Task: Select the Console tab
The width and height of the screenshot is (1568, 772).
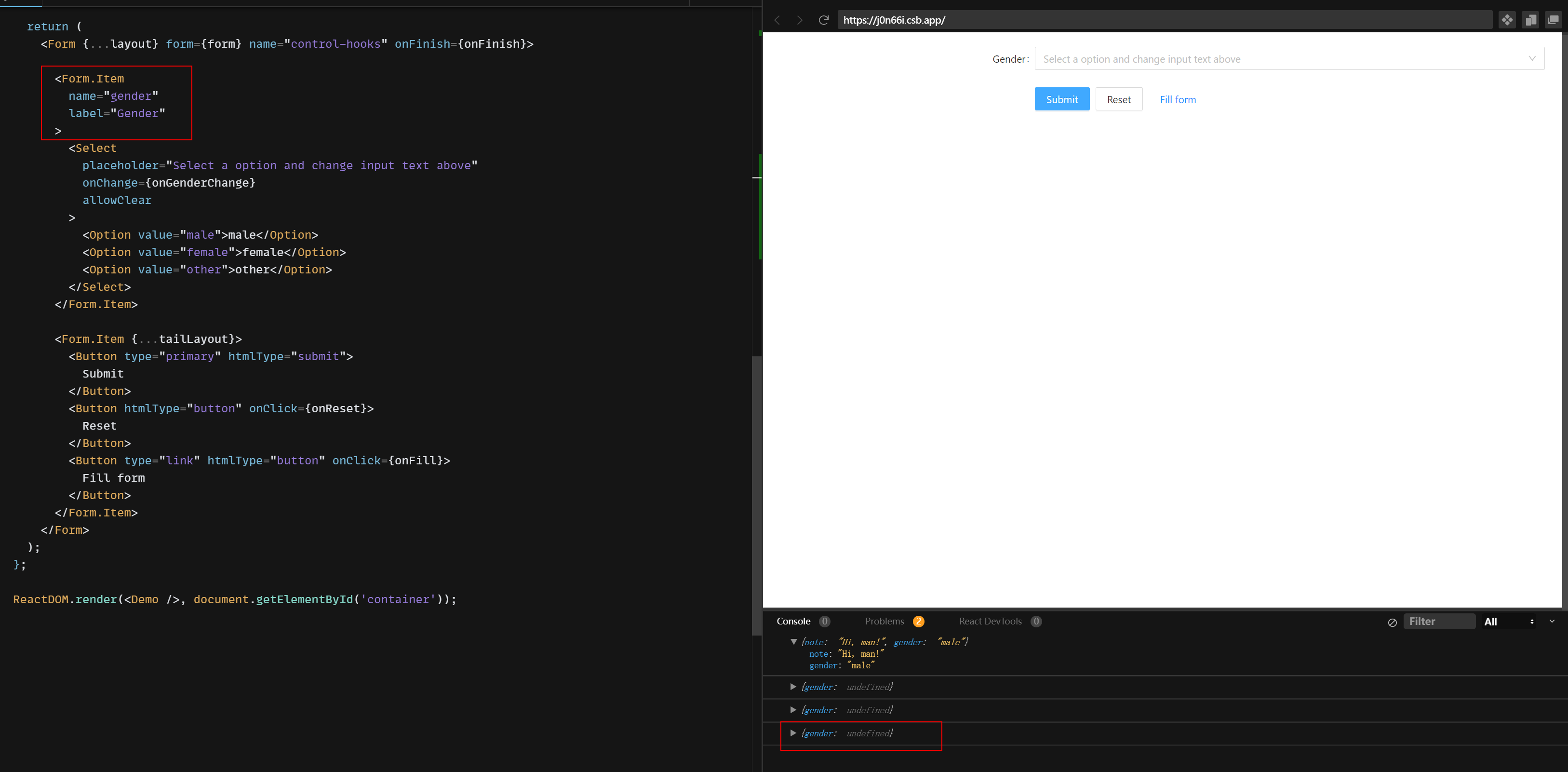Action: click(x=793, y=622)
